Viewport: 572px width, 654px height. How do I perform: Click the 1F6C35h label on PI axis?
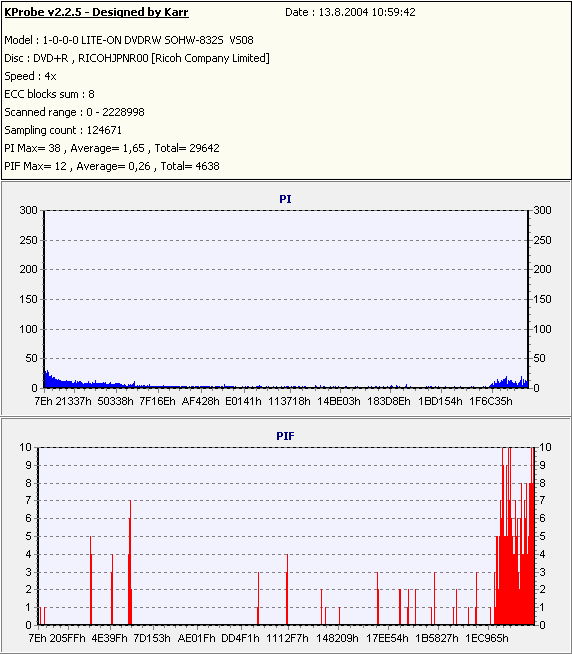pyautogui.click(x=491, y=402)
